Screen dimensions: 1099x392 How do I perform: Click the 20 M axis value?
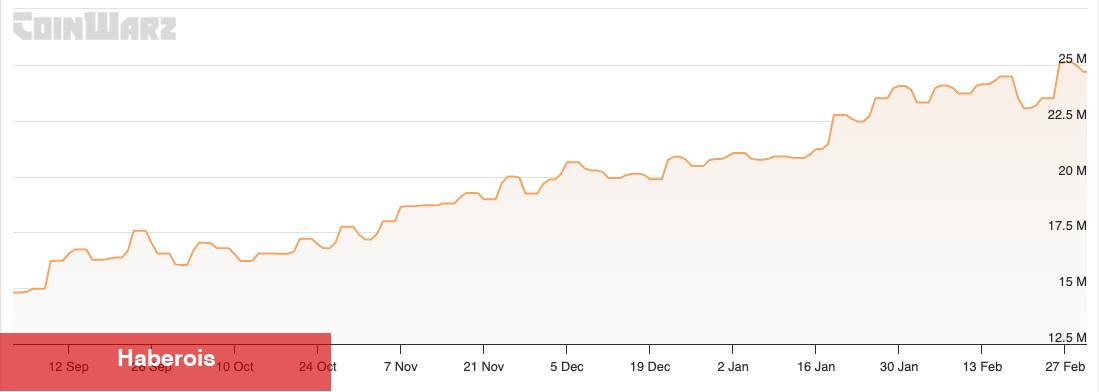(1072, 170)
